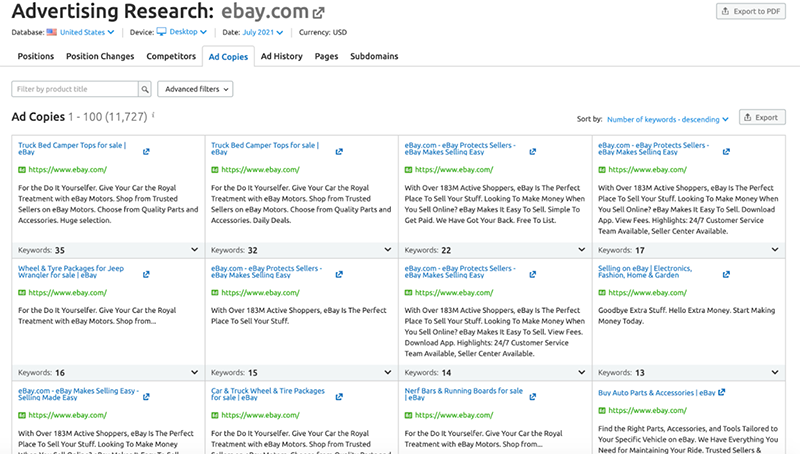This screenshot has height=454, width=800.
Task: Switch to Competitors tab
Action: click(x=171, y=56)
